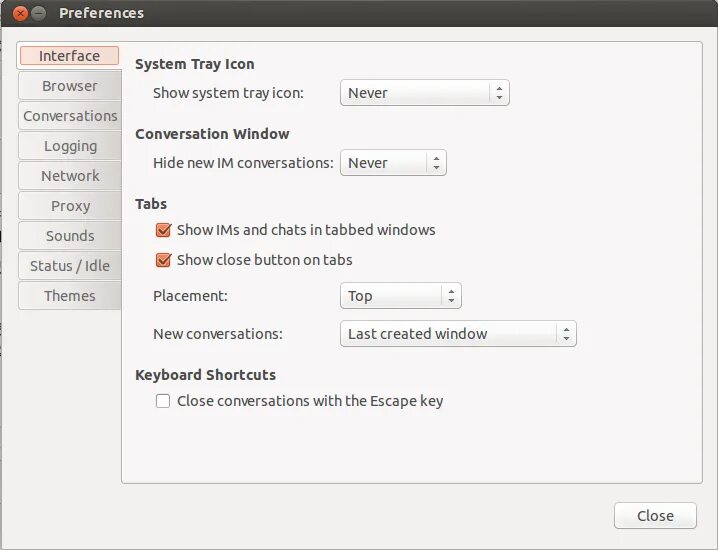Switch to the Interface tab
The width and height of the screenshot is (718, 550).
tap(69, 56)
